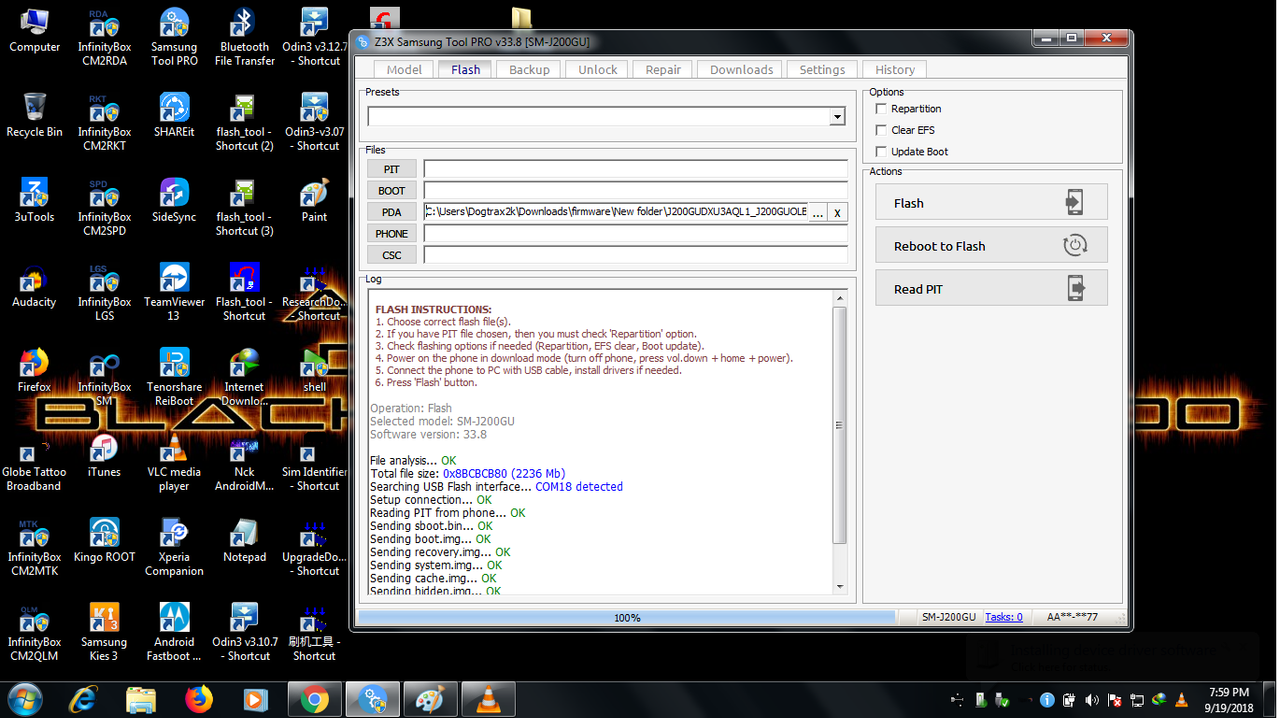Launch Audacity from the desktop
The height and width of the screenshot is (718, 1280).
click(34, 285)
